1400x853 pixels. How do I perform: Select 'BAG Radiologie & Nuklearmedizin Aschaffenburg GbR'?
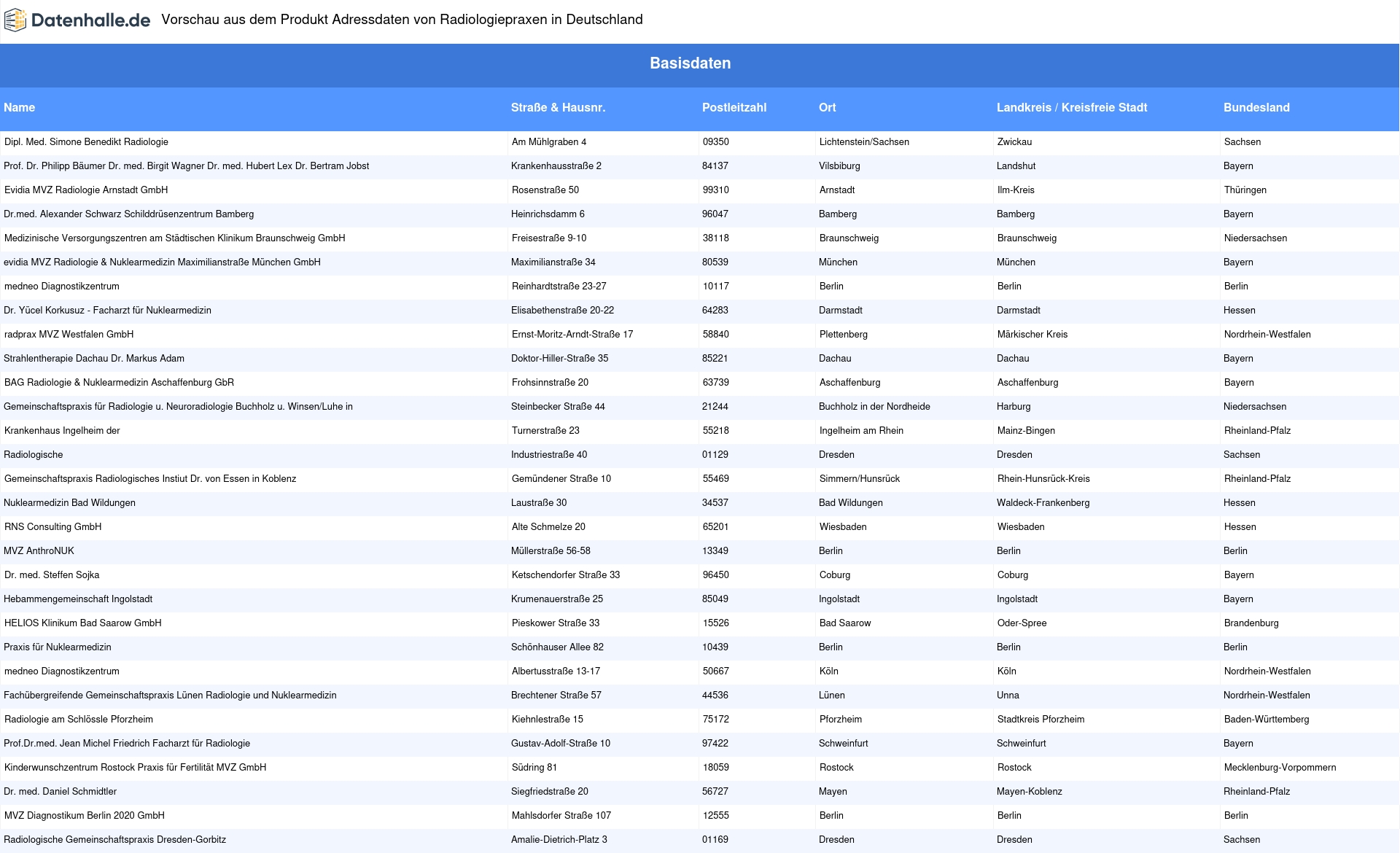(x=119, y=383)
